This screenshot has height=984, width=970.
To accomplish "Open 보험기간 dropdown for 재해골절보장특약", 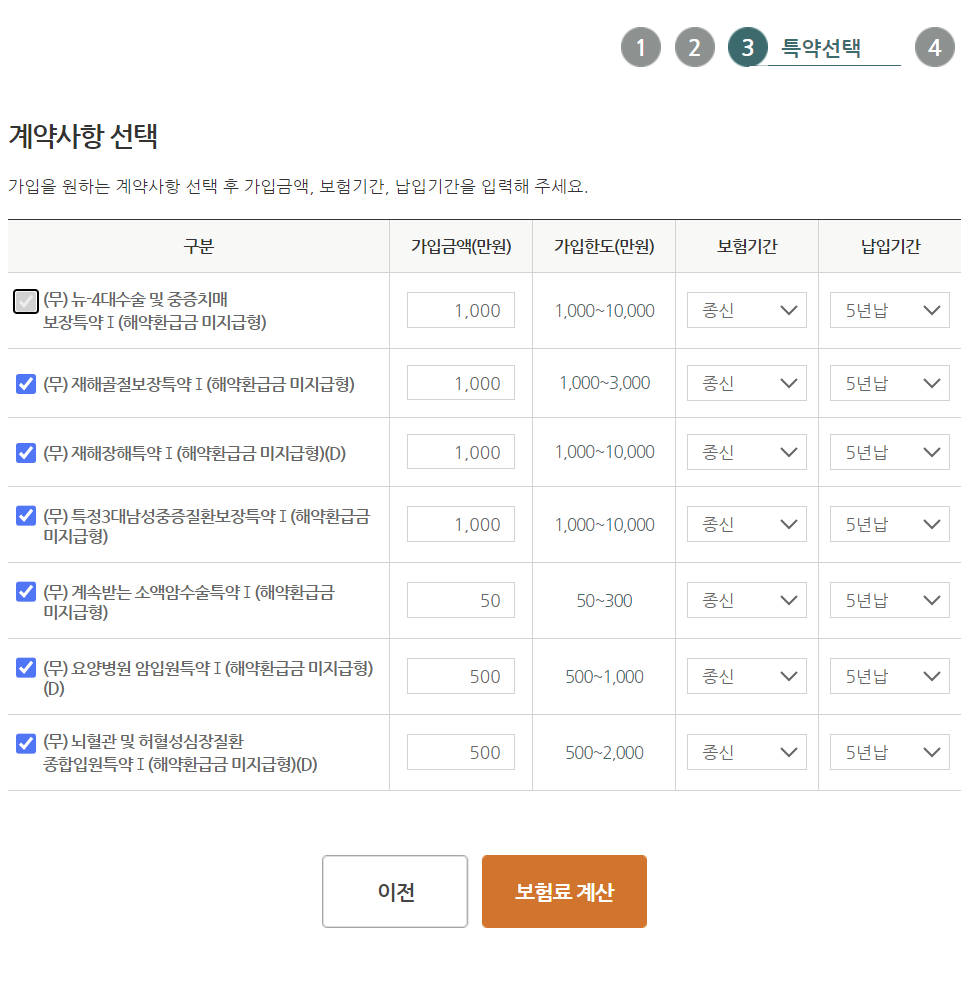I will 747,383.
